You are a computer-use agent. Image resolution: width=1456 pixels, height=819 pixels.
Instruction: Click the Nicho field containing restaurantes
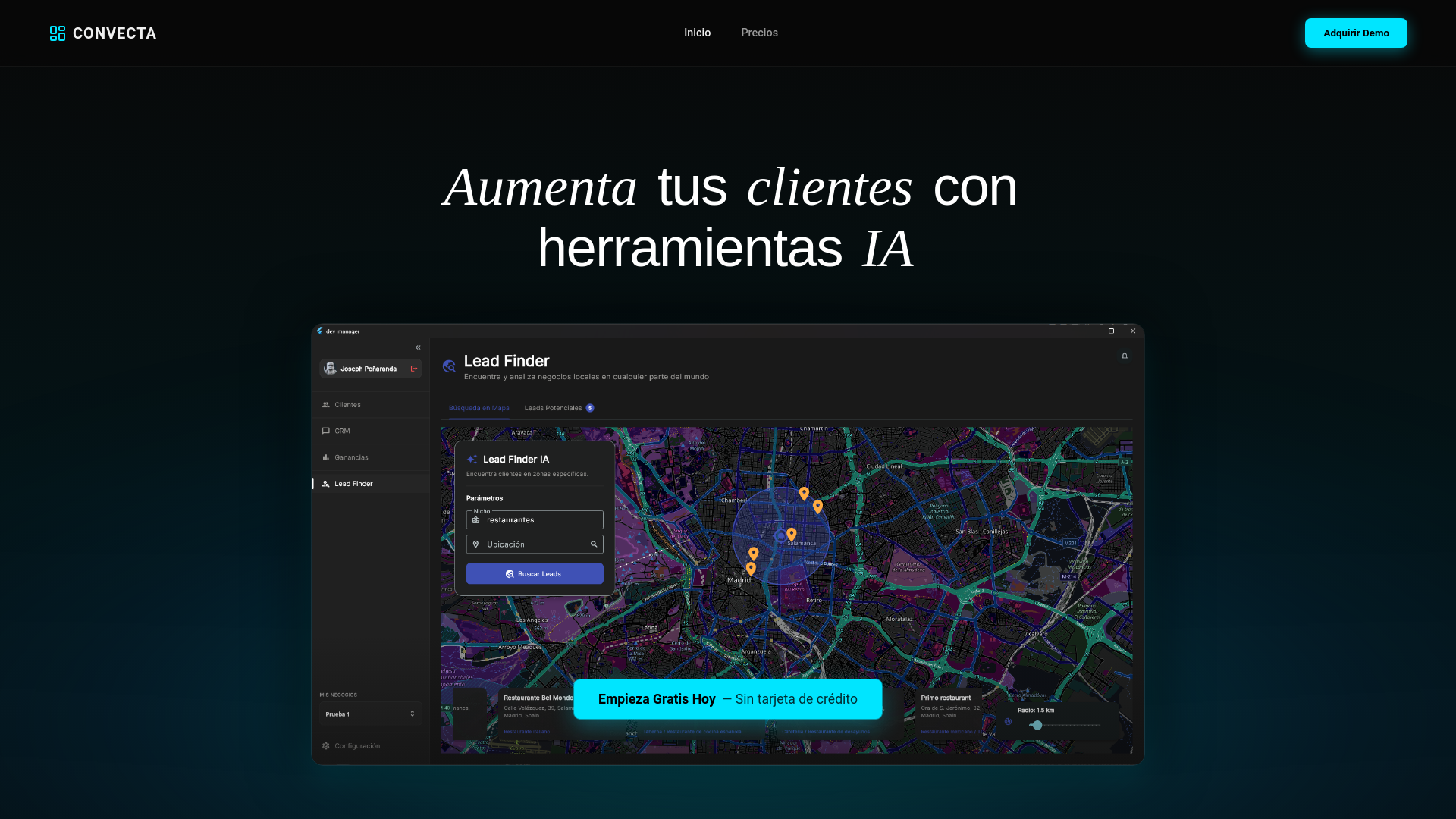point(535,520)
